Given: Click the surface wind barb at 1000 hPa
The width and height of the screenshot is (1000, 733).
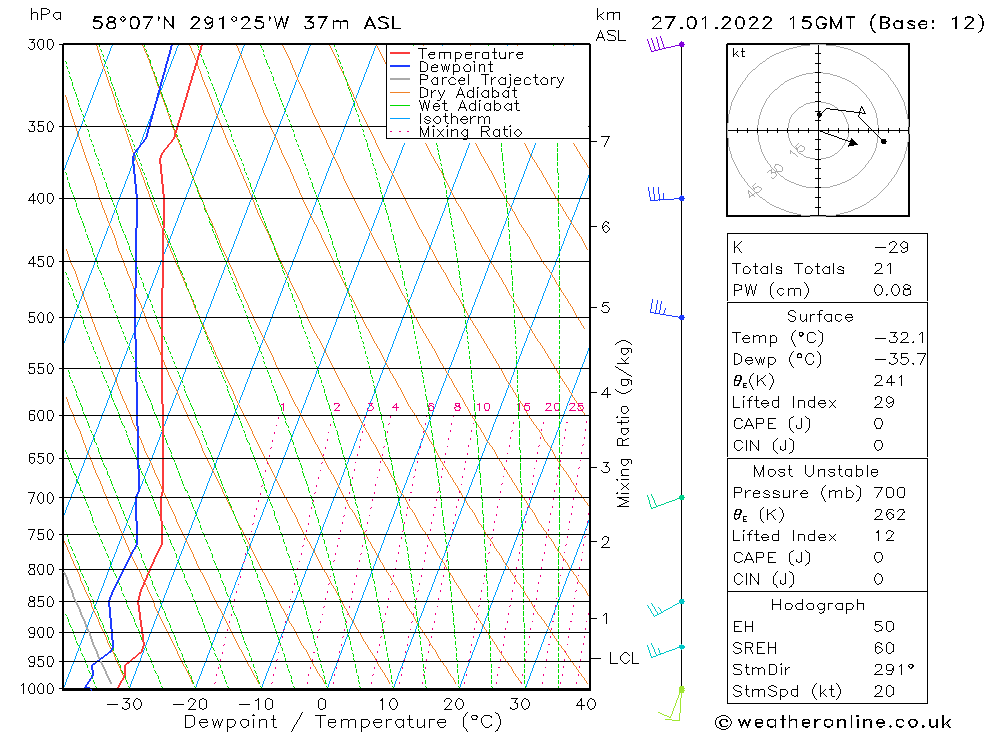Looking at the screenshot, I should pyautogui.click(x=672, y=704).
